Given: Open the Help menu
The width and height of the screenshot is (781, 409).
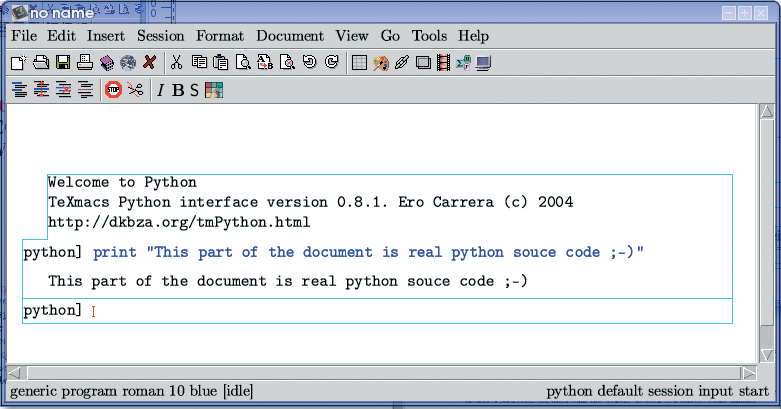Looking at the screenshot, I should [473, 36].
